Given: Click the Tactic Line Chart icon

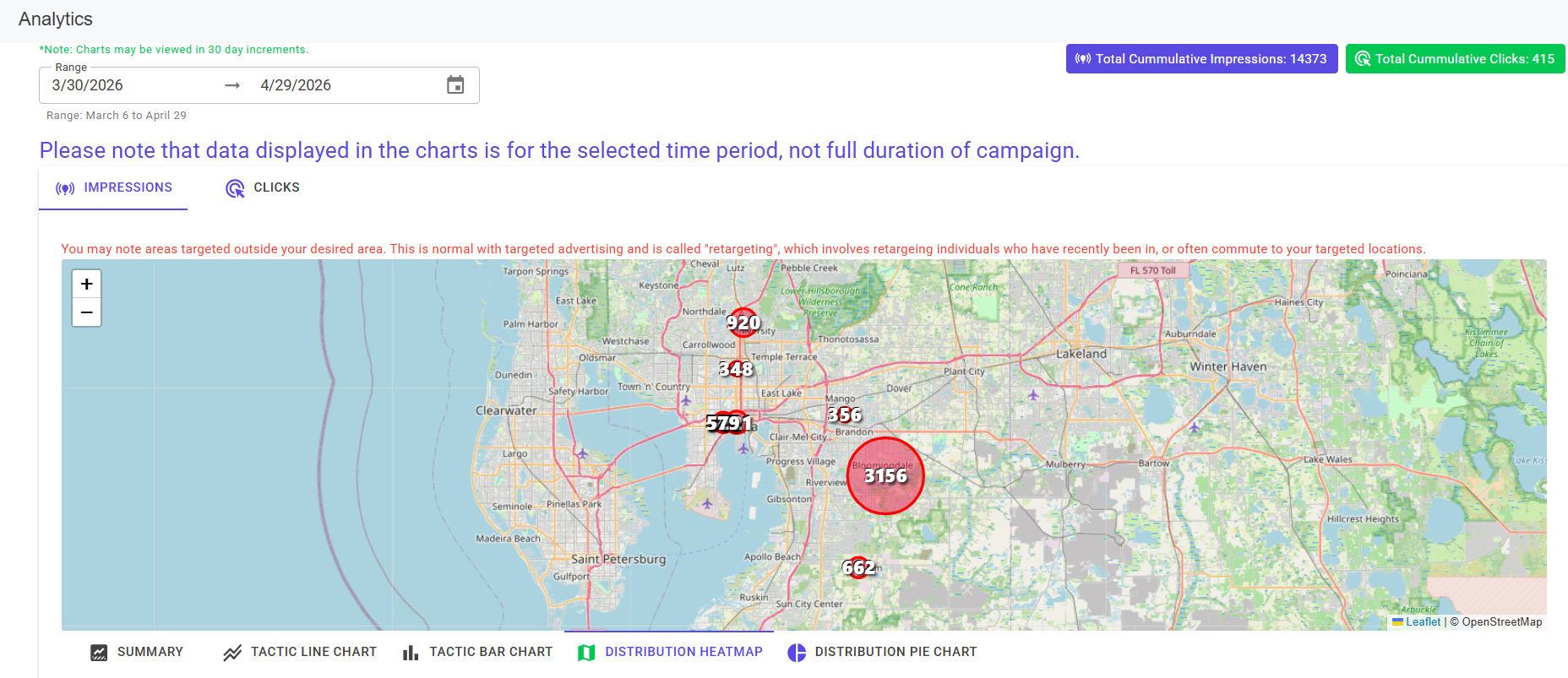Looking at the screenshot, I should pos(232,653).
